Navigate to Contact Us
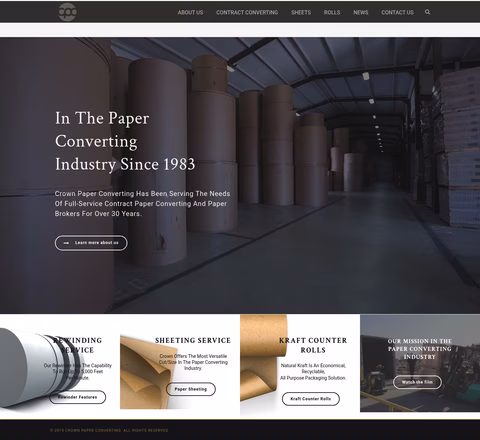Image resolution: width=480 pixels, height=440 pixels. pyautogui.click(x=397, y=12)
